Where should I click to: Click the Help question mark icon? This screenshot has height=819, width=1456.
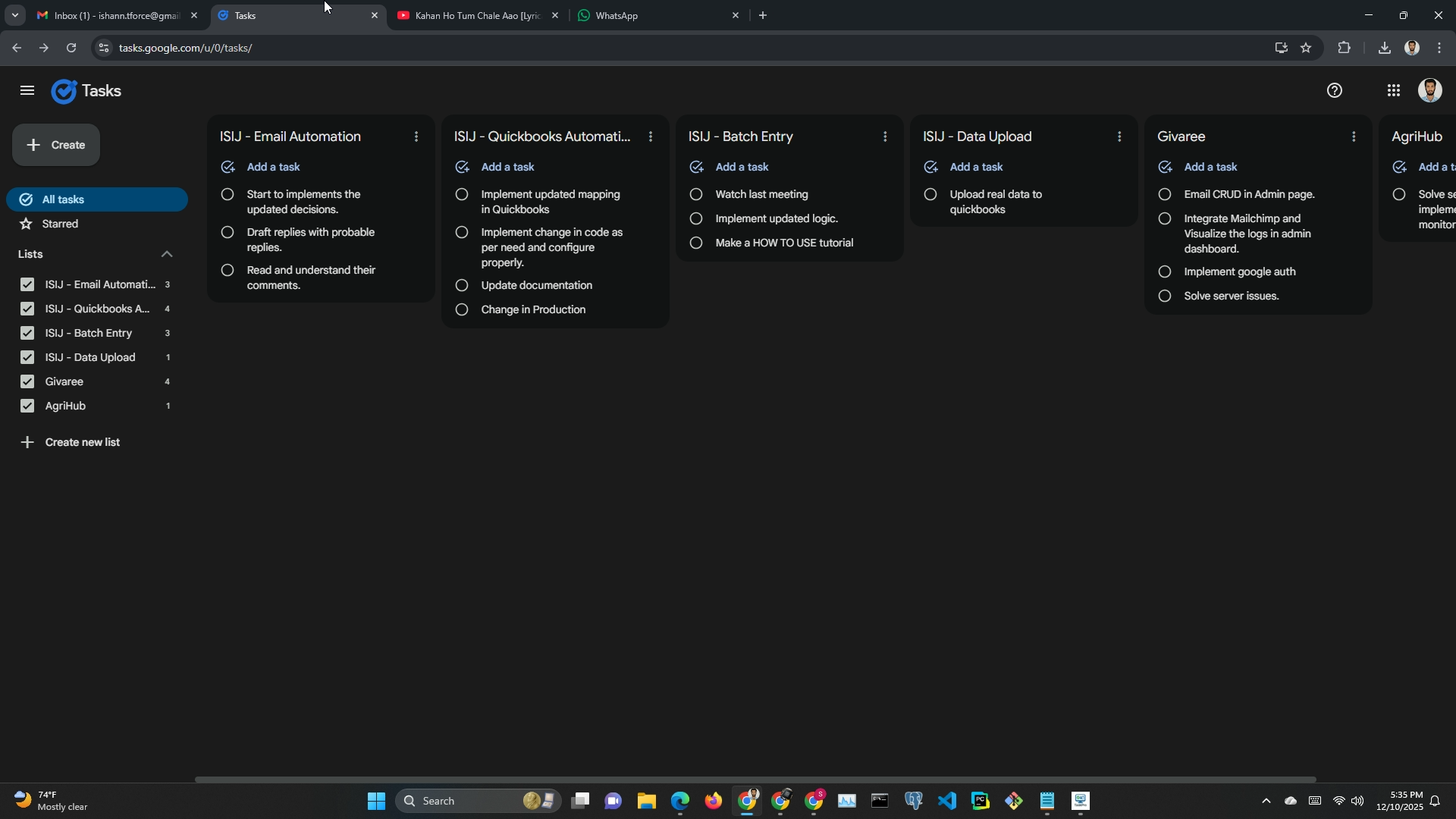(x=1334, y=91)
